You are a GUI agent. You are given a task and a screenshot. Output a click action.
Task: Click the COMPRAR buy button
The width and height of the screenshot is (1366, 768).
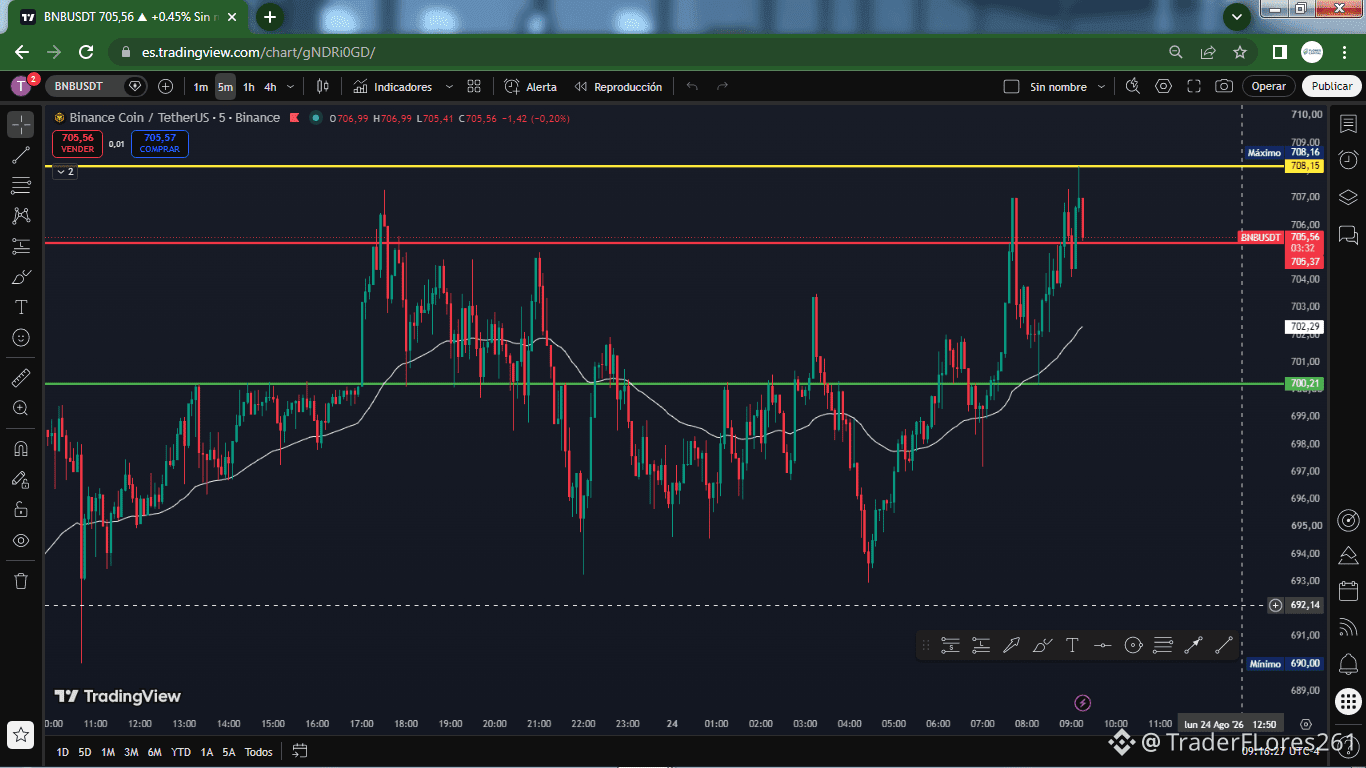point(160,143)
